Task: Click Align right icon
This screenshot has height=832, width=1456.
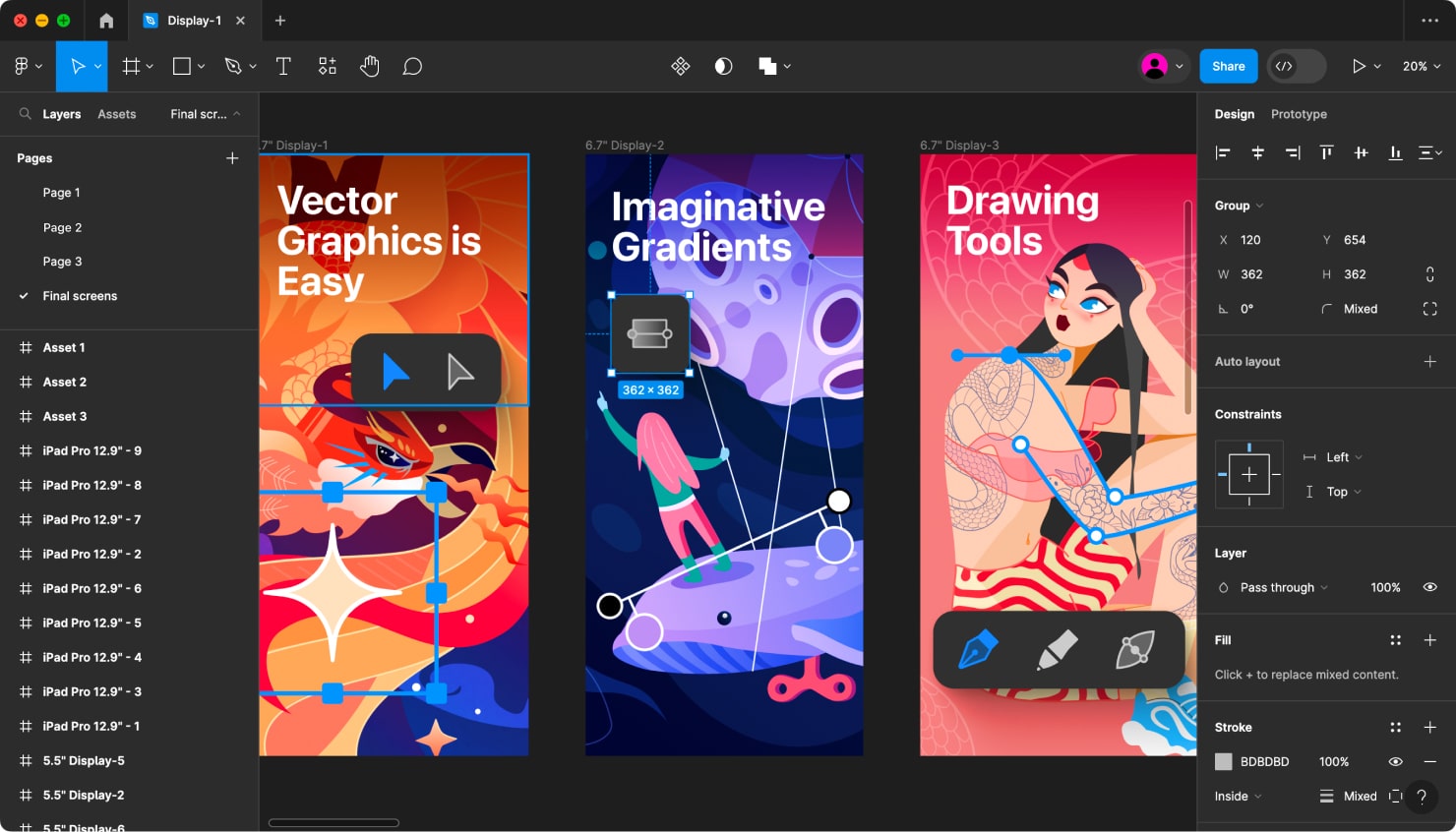Action: point(1292,152)
